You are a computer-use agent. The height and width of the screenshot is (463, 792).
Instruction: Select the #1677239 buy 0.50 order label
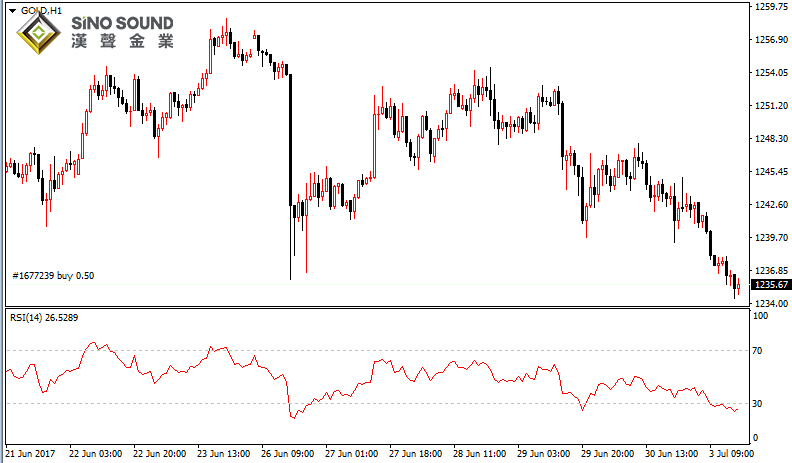53,275
